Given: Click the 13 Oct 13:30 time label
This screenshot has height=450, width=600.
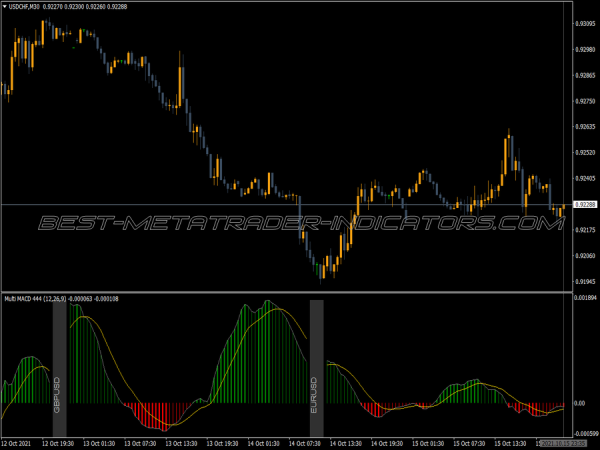Looking at the screenshot, I should (181, 443).
